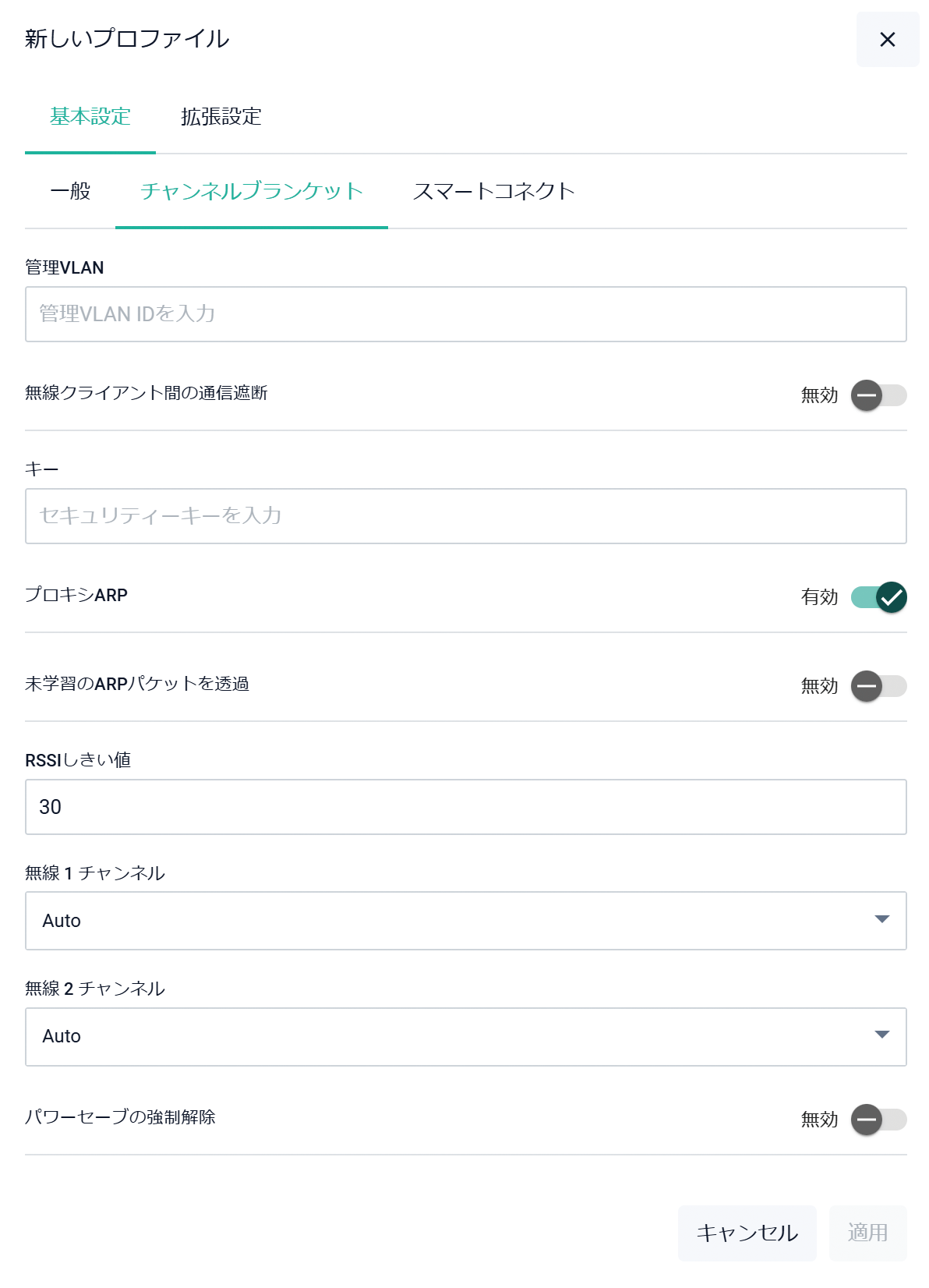This screenshot has width=929, height=1288.
Task: Go to the スマートコネクト sub-tab
Action: pos(494,191)
